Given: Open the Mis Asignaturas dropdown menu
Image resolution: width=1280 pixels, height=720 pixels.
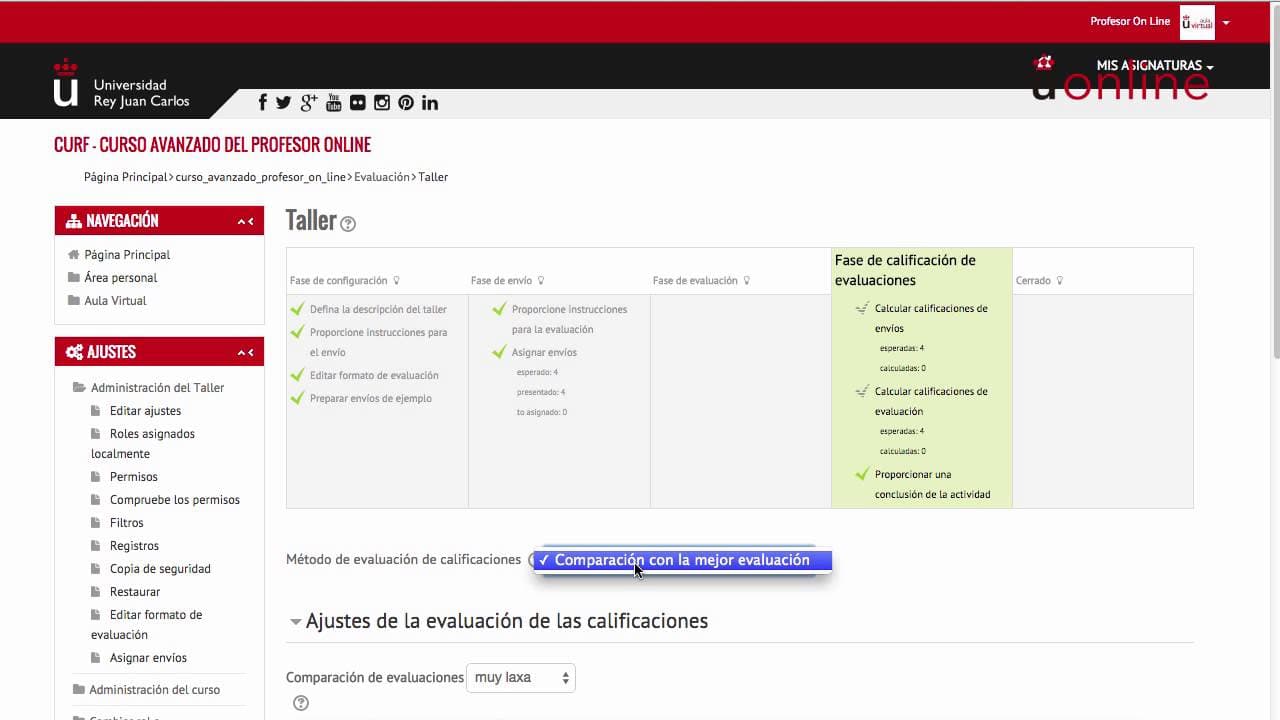Looking at the screenshot, I should point(1155,66).
